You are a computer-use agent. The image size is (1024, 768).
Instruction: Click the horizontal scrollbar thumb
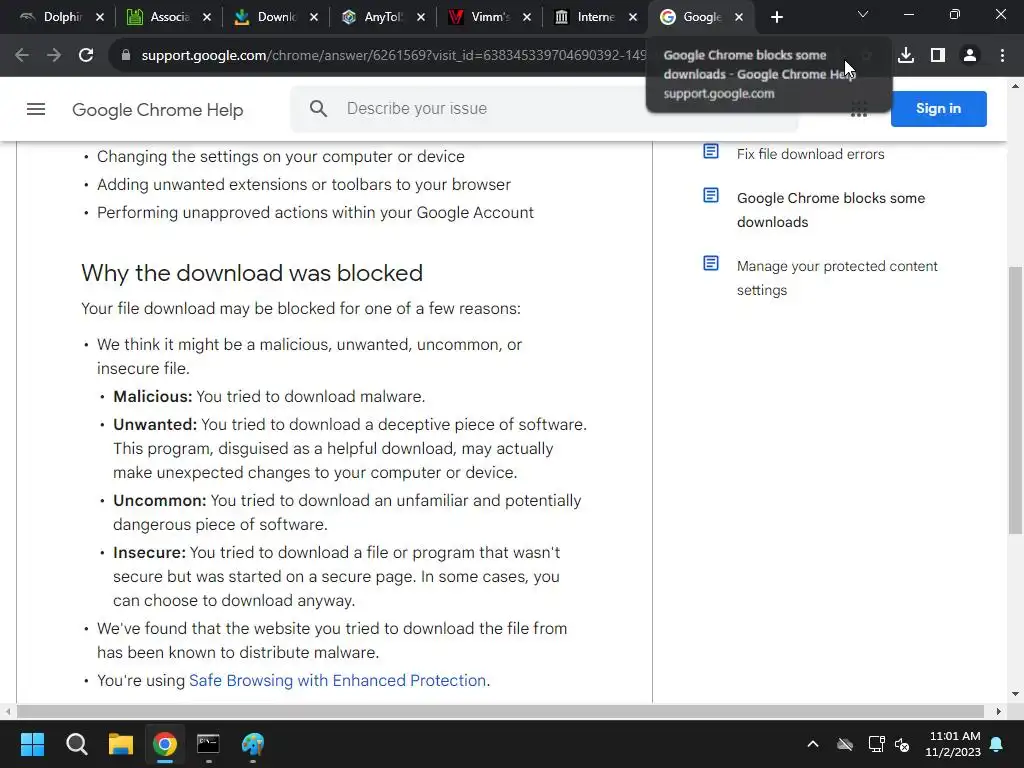click(x=500, y=711)
